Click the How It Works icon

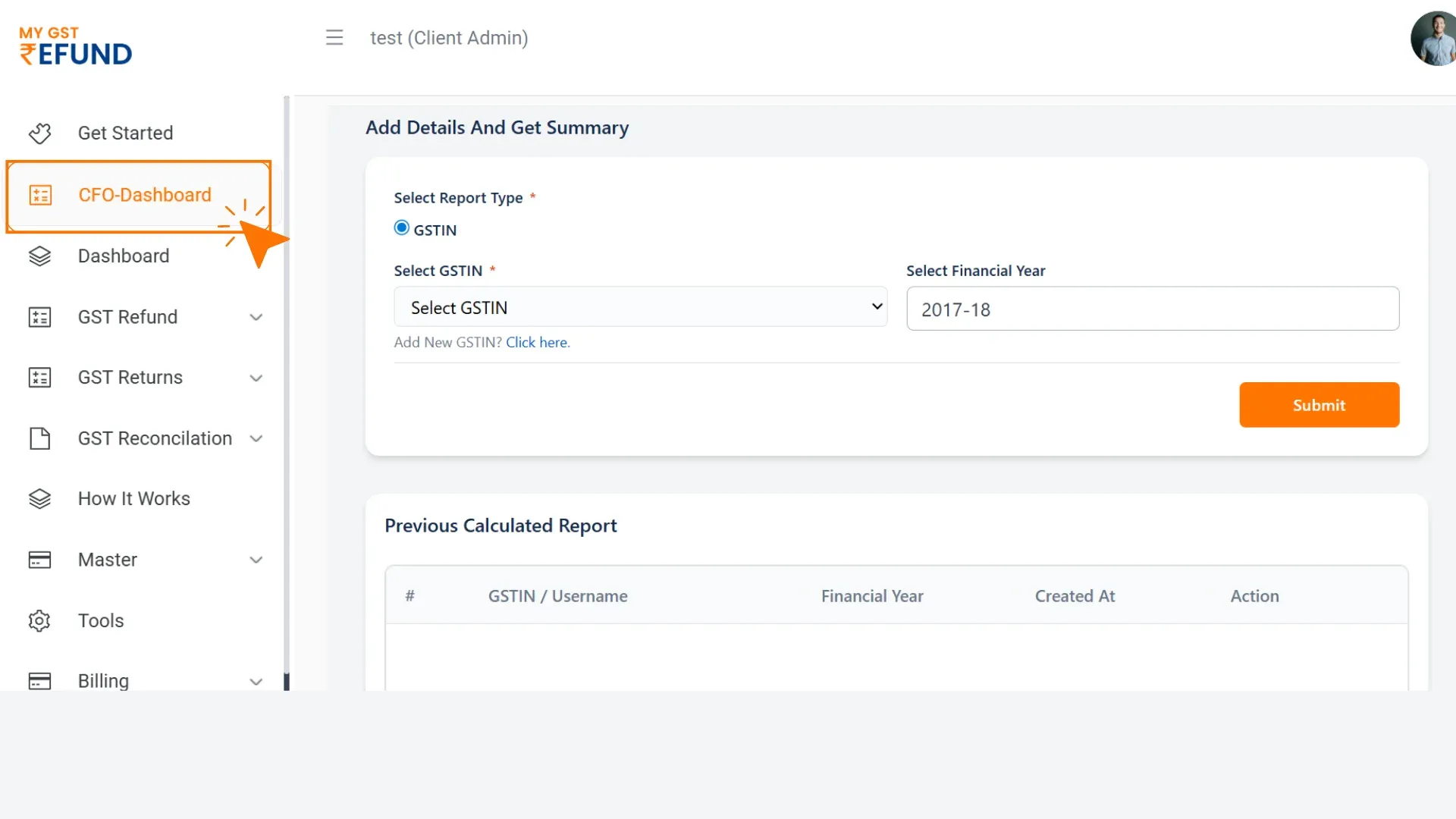[39, 499]
